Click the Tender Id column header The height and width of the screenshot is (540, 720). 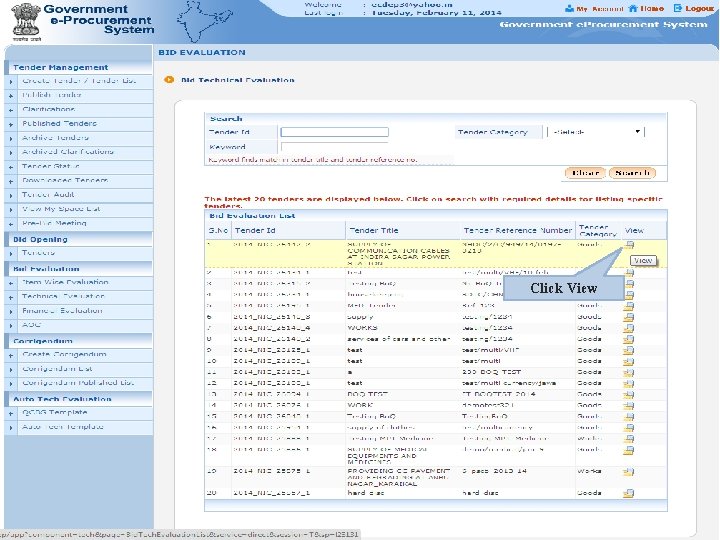(255, 231)
